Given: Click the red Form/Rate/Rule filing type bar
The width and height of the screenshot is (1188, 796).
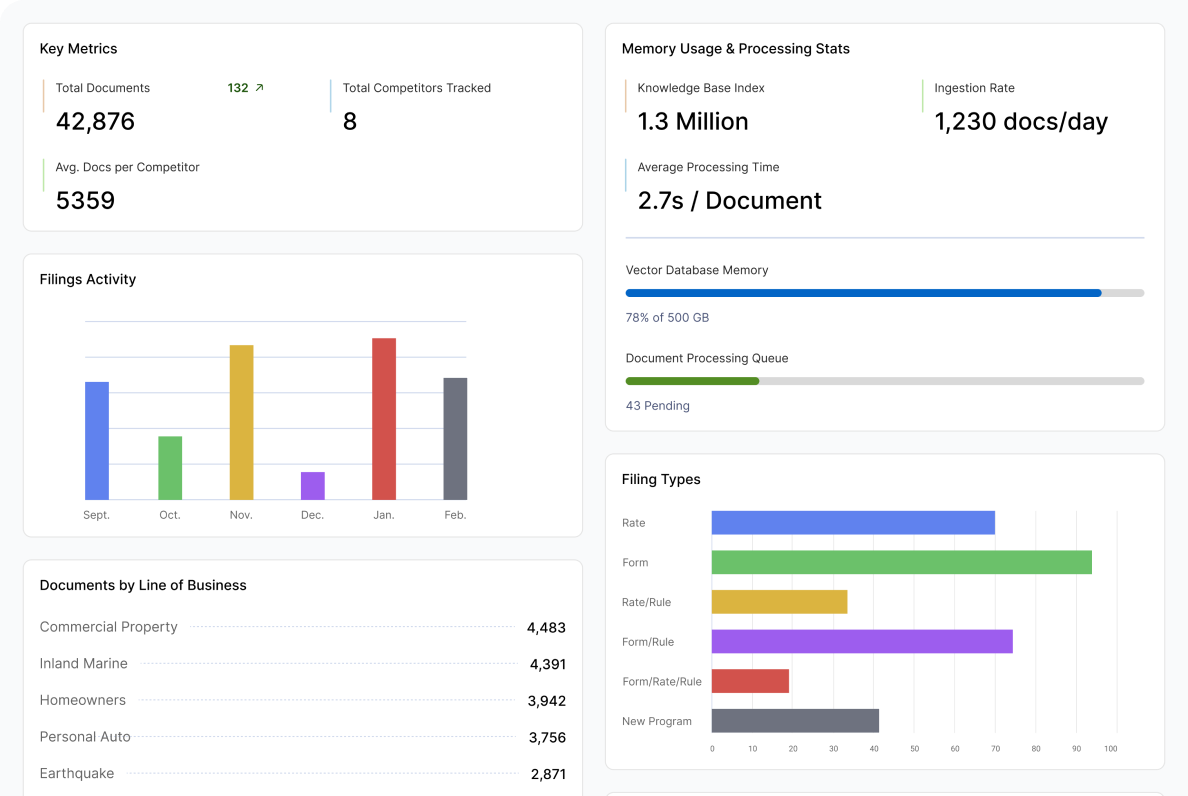Looking at the screenshot, I should click(750, 682).
